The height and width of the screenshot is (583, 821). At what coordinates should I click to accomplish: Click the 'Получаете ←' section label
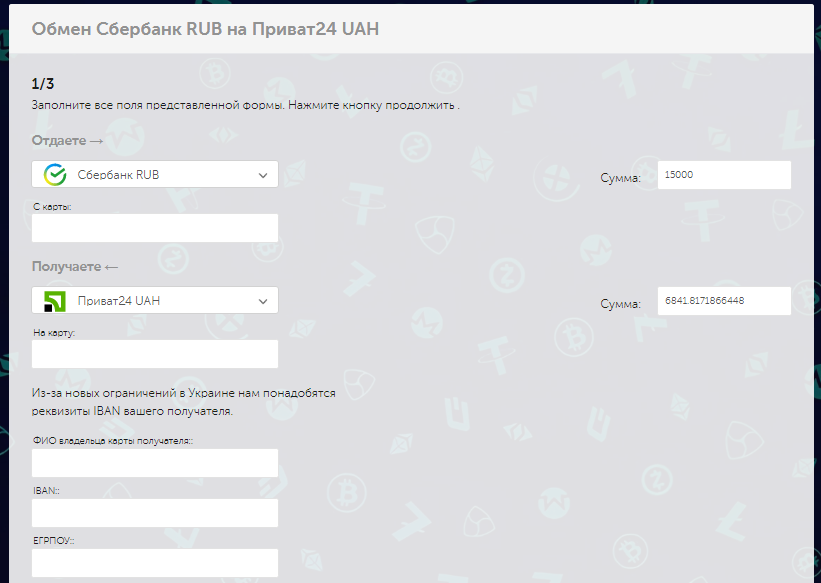75,267
